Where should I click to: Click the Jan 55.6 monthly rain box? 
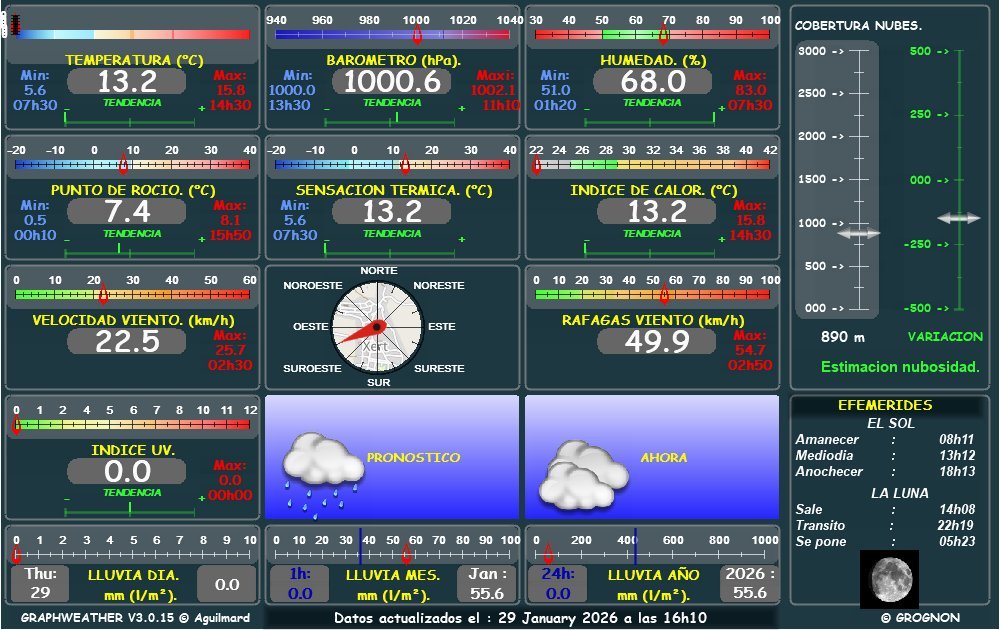point(486,583)
